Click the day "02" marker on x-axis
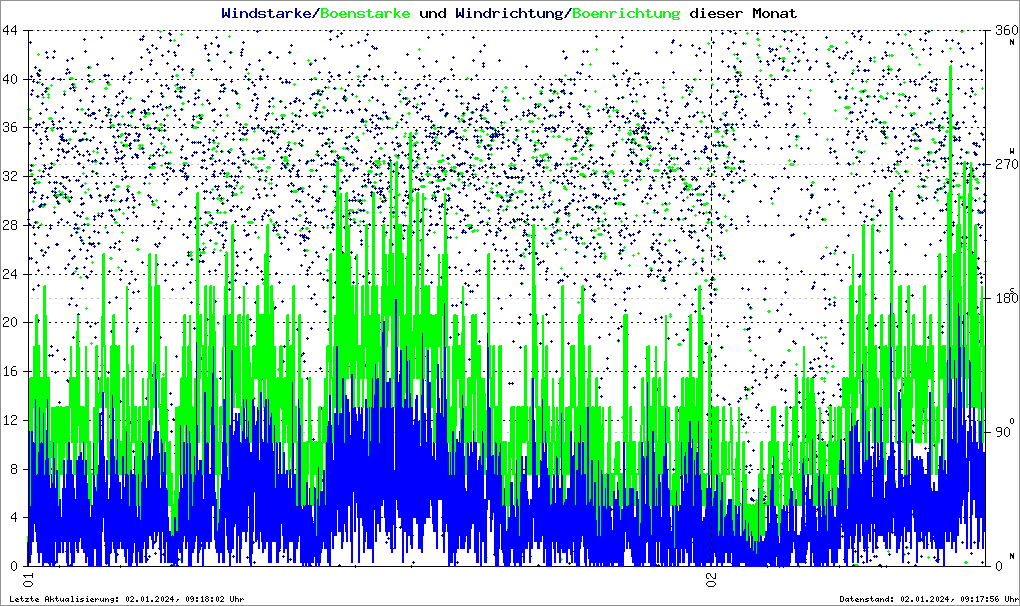The image size is (1020, 606). pos(711,580)
